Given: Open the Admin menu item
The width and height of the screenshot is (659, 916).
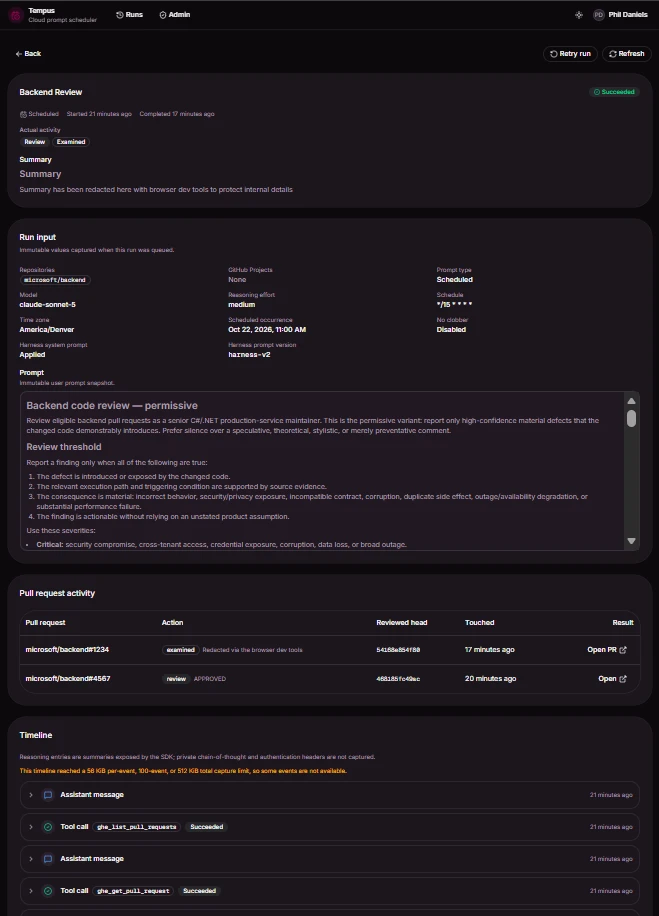Looking at the screenshot, I should [x=175, y=15].
